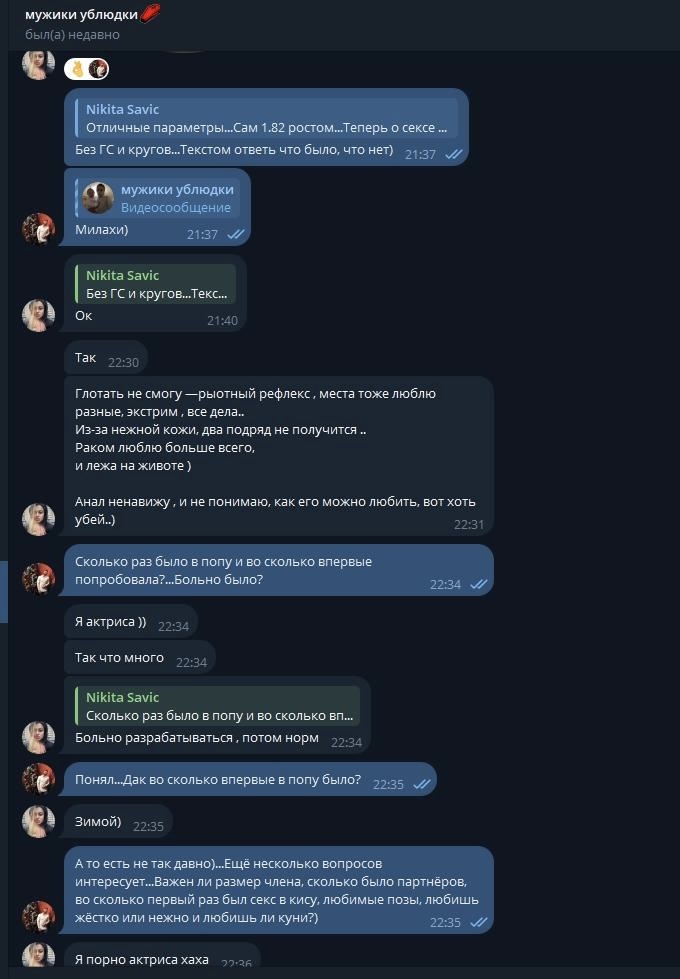Select the "Так" message bubble

point(106,359)
